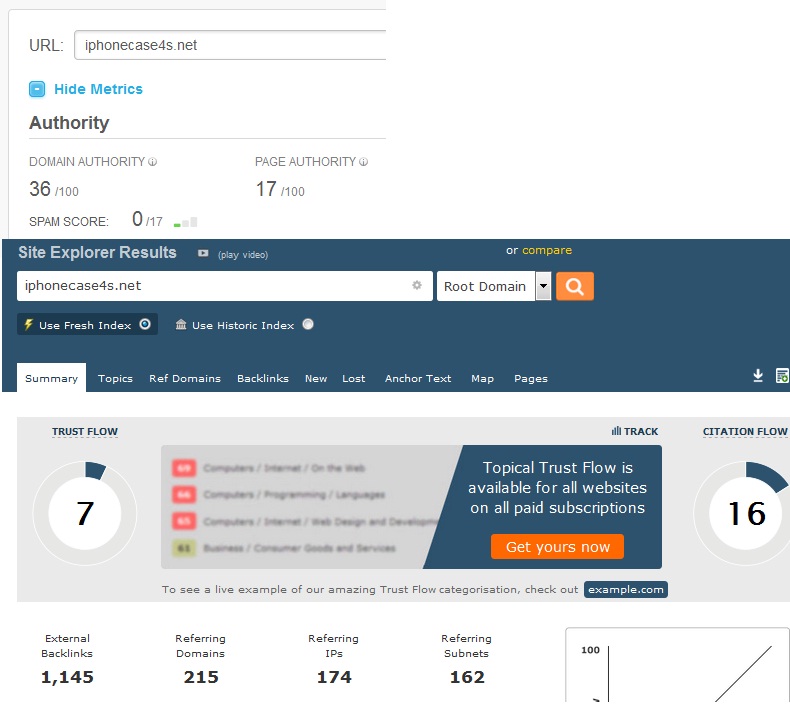790x709 pixels.
Task: Click the spam score bar indicator
Action: click(x=185, y=222)
